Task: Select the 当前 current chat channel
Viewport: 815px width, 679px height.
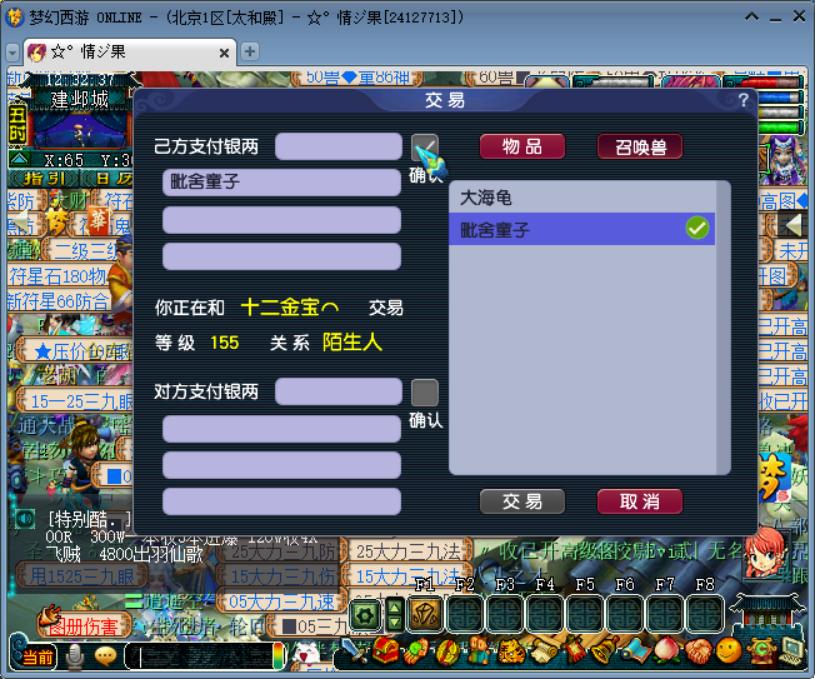Action: (x=37, y=657)
